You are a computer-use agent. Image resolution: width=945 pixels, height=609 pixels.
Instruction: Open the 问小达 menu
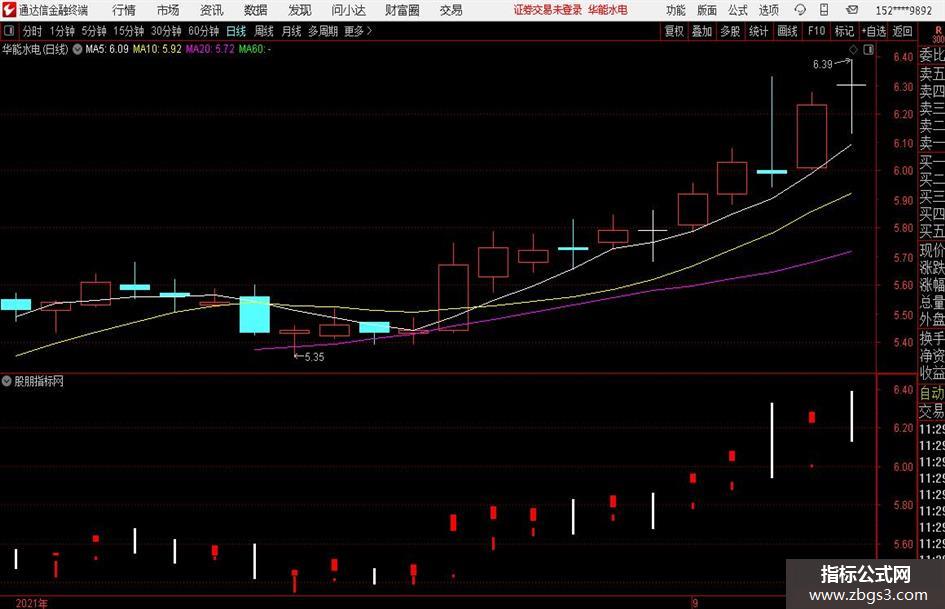click(348, 10)
